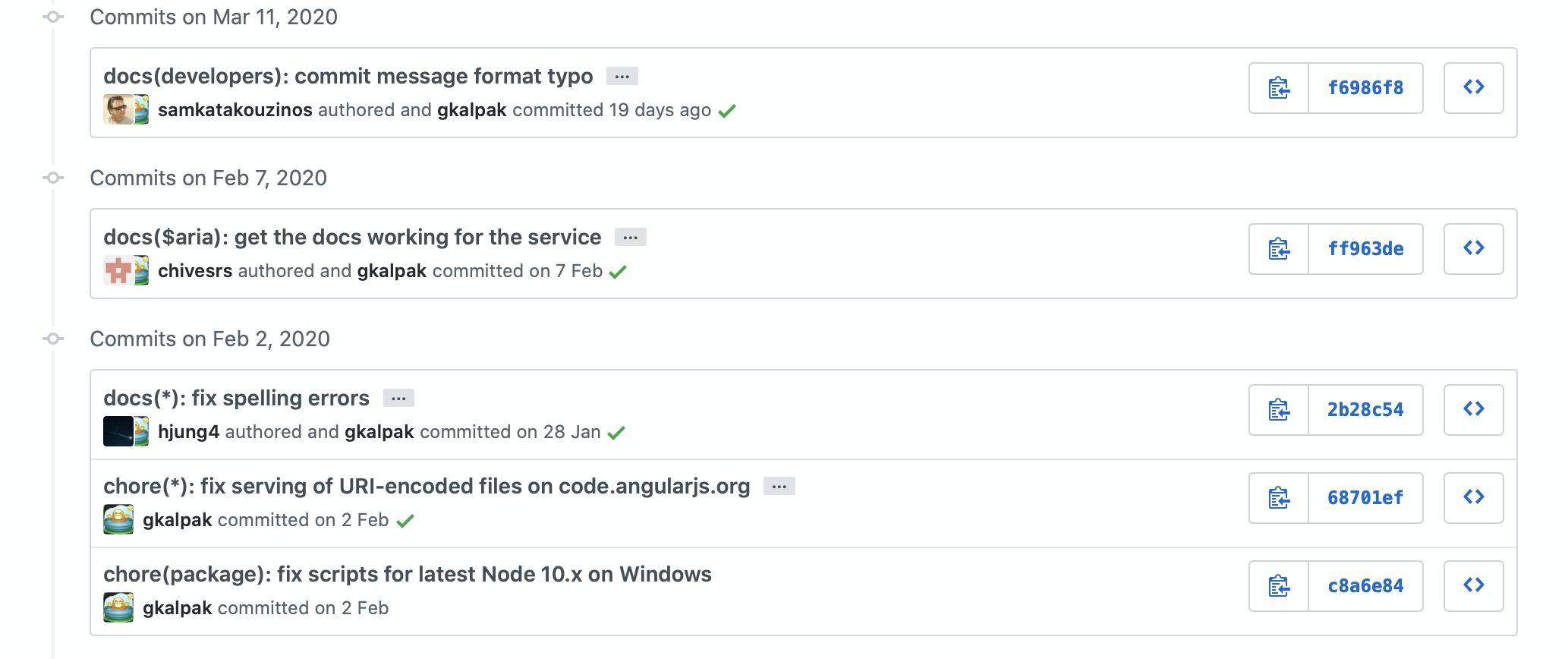Screen dimensions: 1568x659
Task: Open chore(package) Node 10.x commit title
Action: click(x=408, y=574)
